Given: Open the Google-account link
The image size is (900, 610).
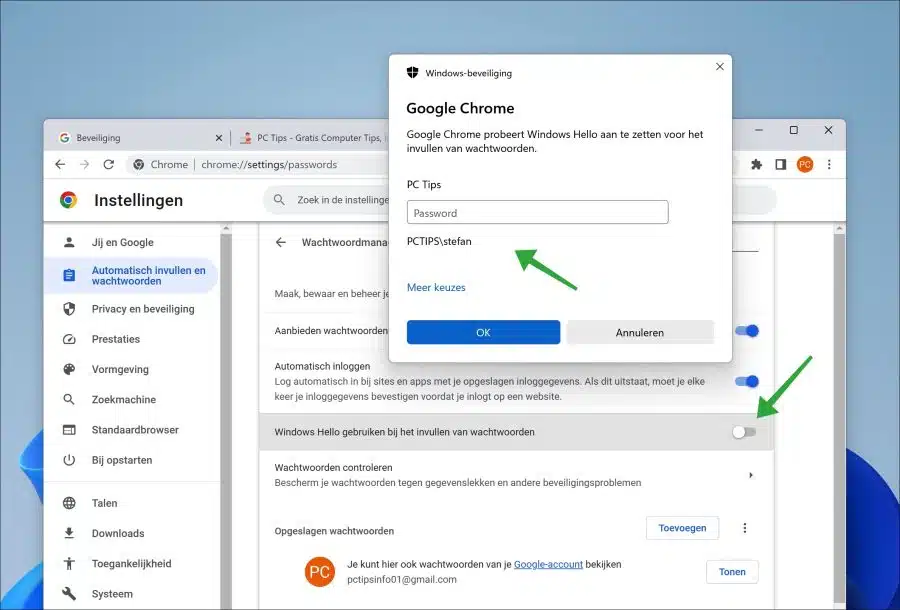Looking at the screenshot, I should 548,564.
